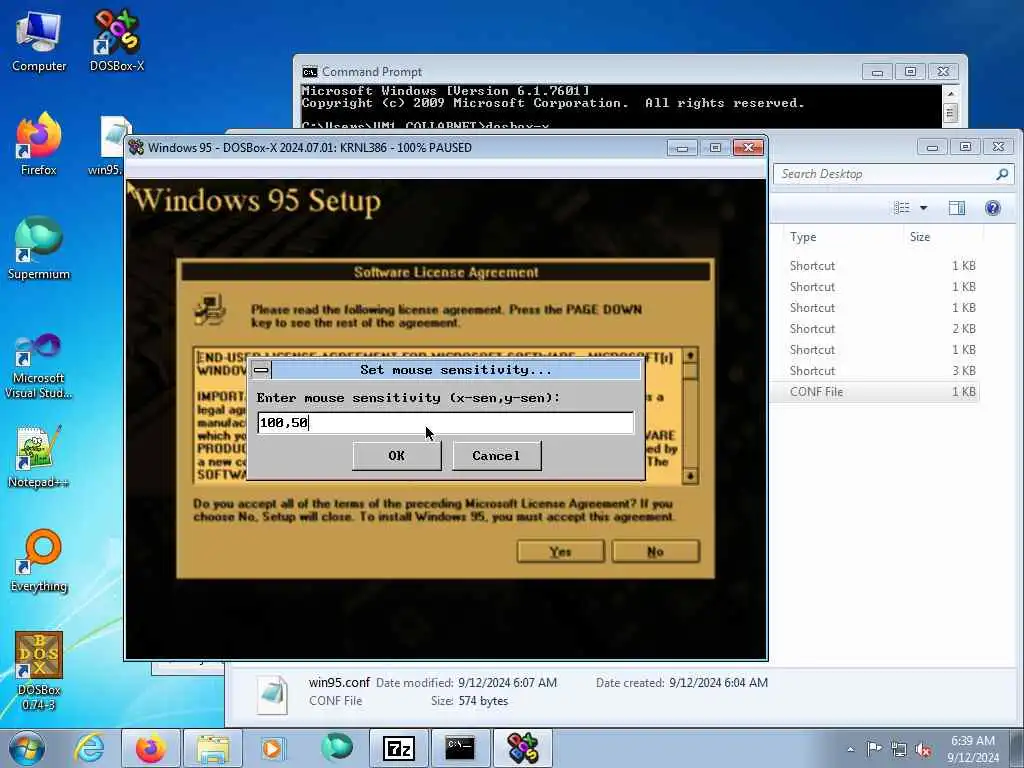Open the Everything search desktop shortcut

[39, 560]
